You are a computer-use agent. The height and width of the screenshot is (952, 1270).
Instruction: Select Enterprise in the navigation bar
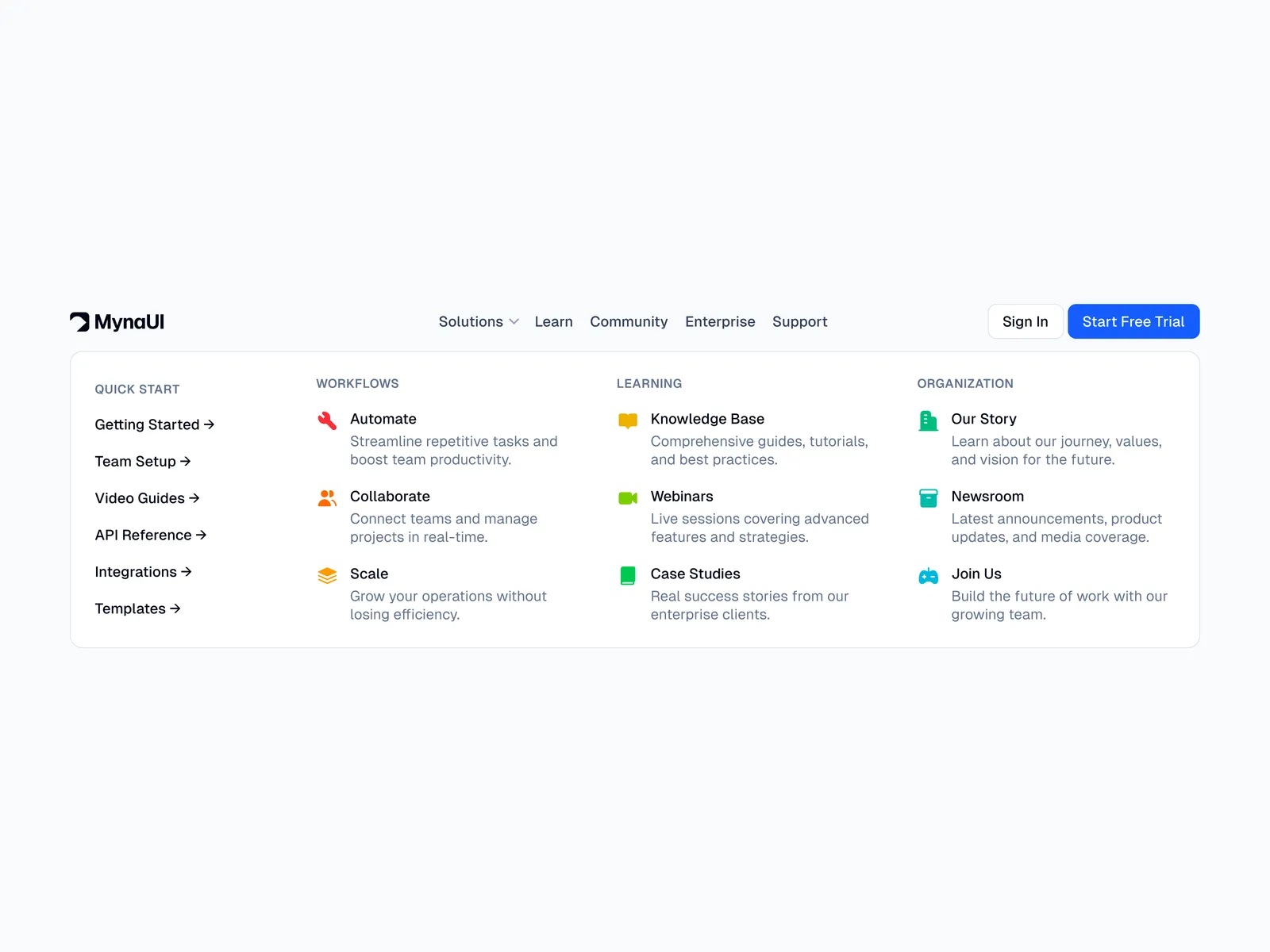720,321
